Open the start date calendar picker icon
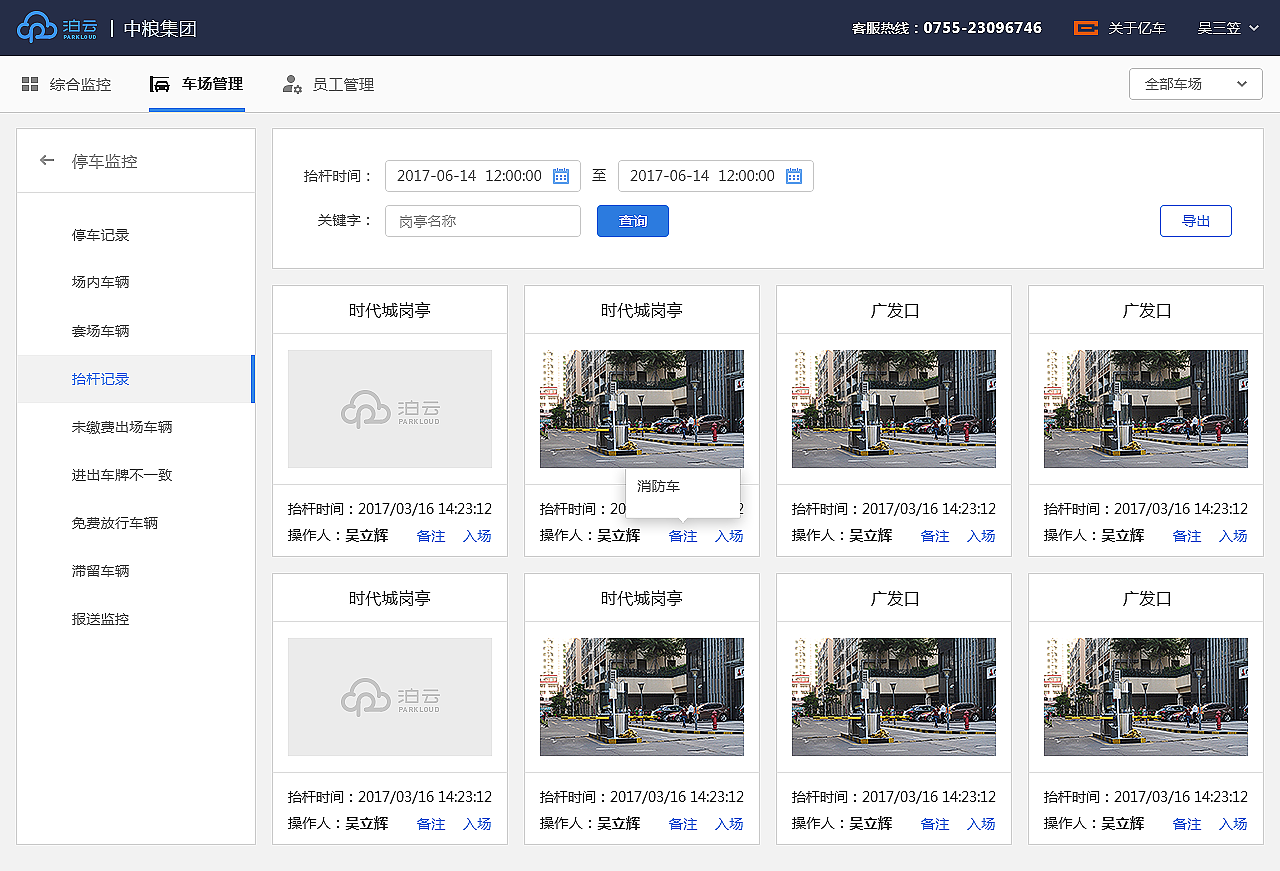Image resolution: width=1280 pixels, height=871 pixels. (563, 175)
